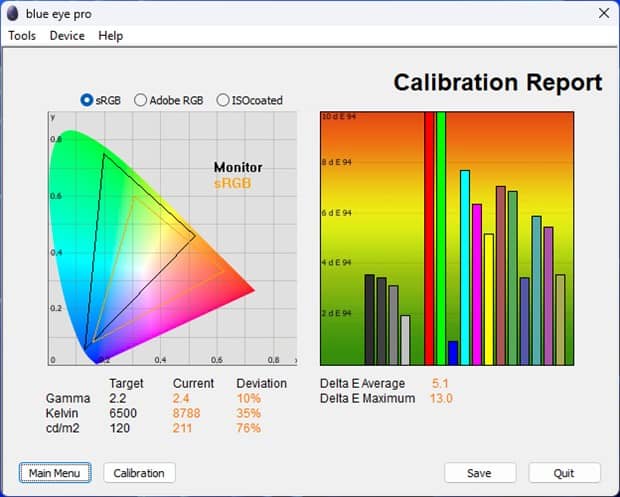
Task: Select the Adobe RGB color space option
Action: click(x=141, y=100)
